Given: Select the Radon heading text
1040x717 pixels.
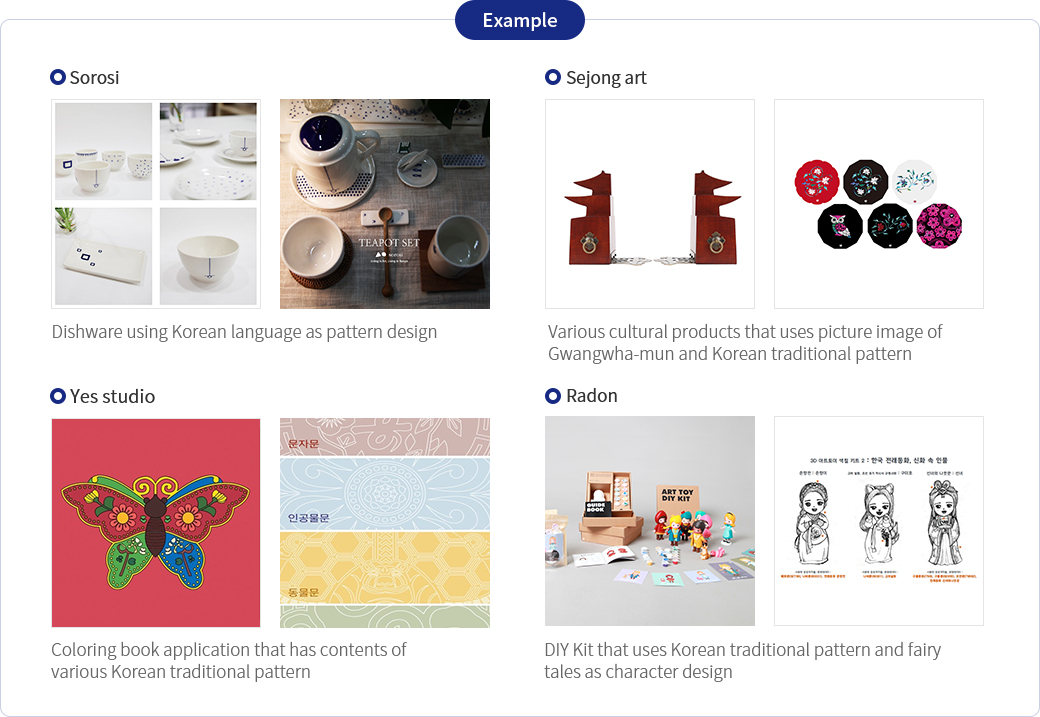Looking at the screenshot, I should [x=592, y=396].
